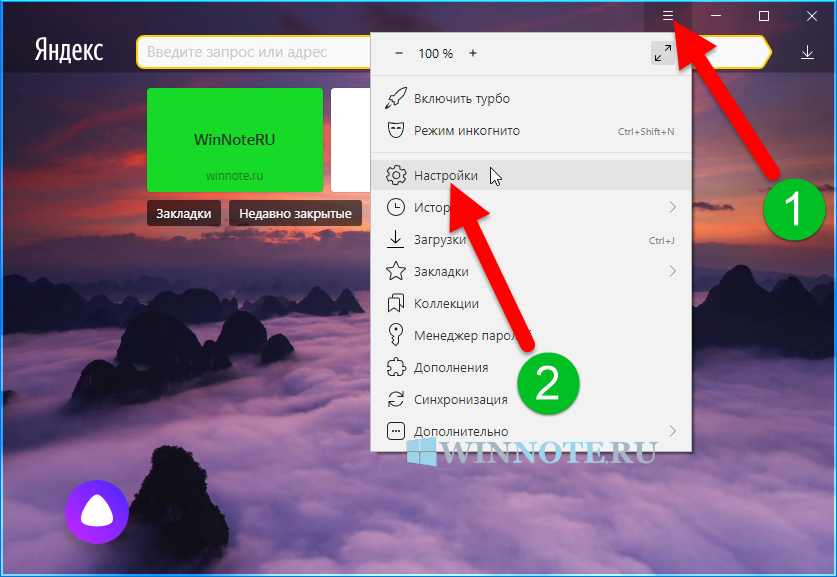Click the download arrow icon beside Загрузки
The image size is (837, 577).
396,239
